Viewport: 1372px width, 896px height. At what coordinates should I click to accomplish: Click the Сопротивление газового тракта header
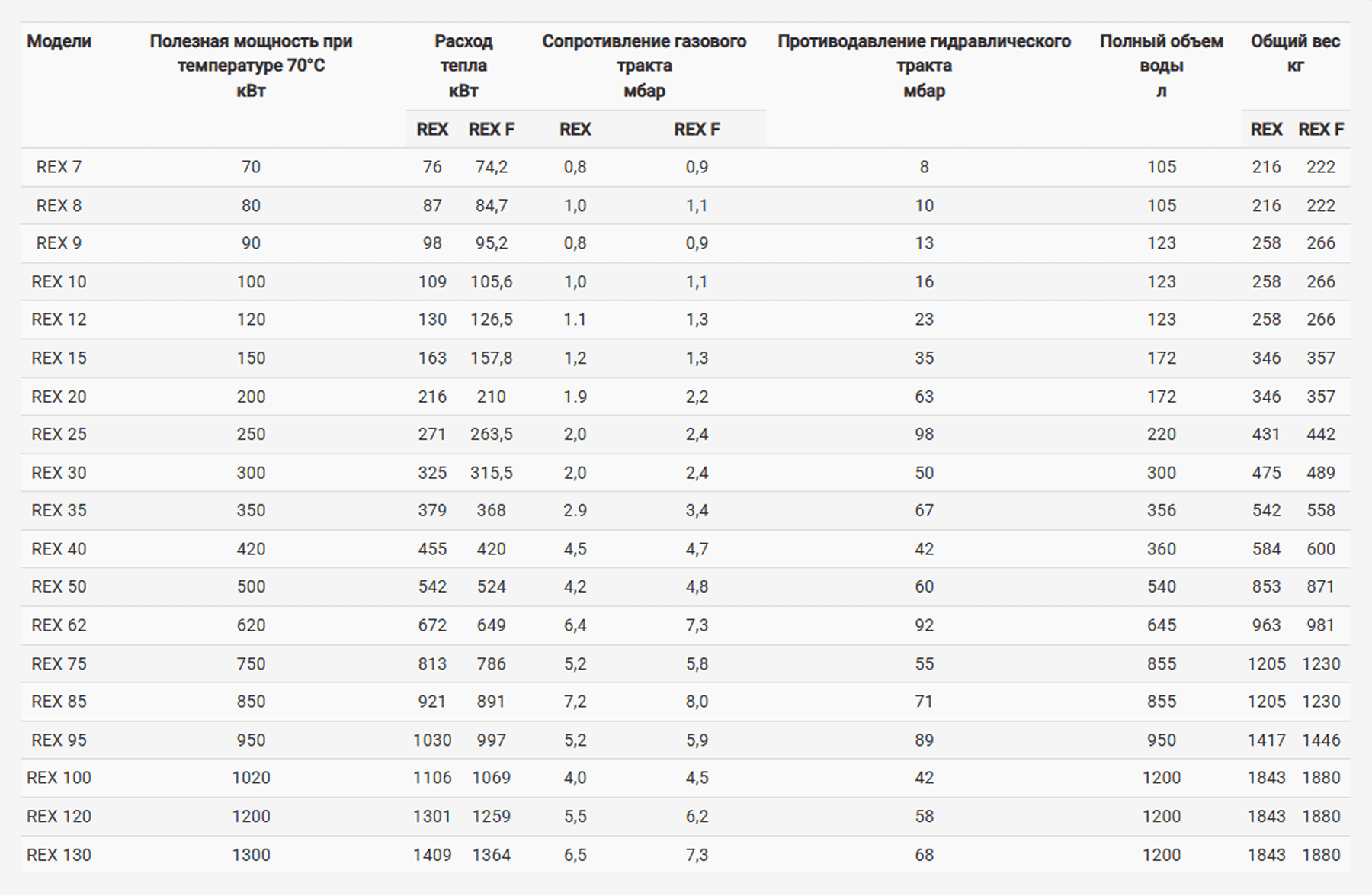[644, 66]
